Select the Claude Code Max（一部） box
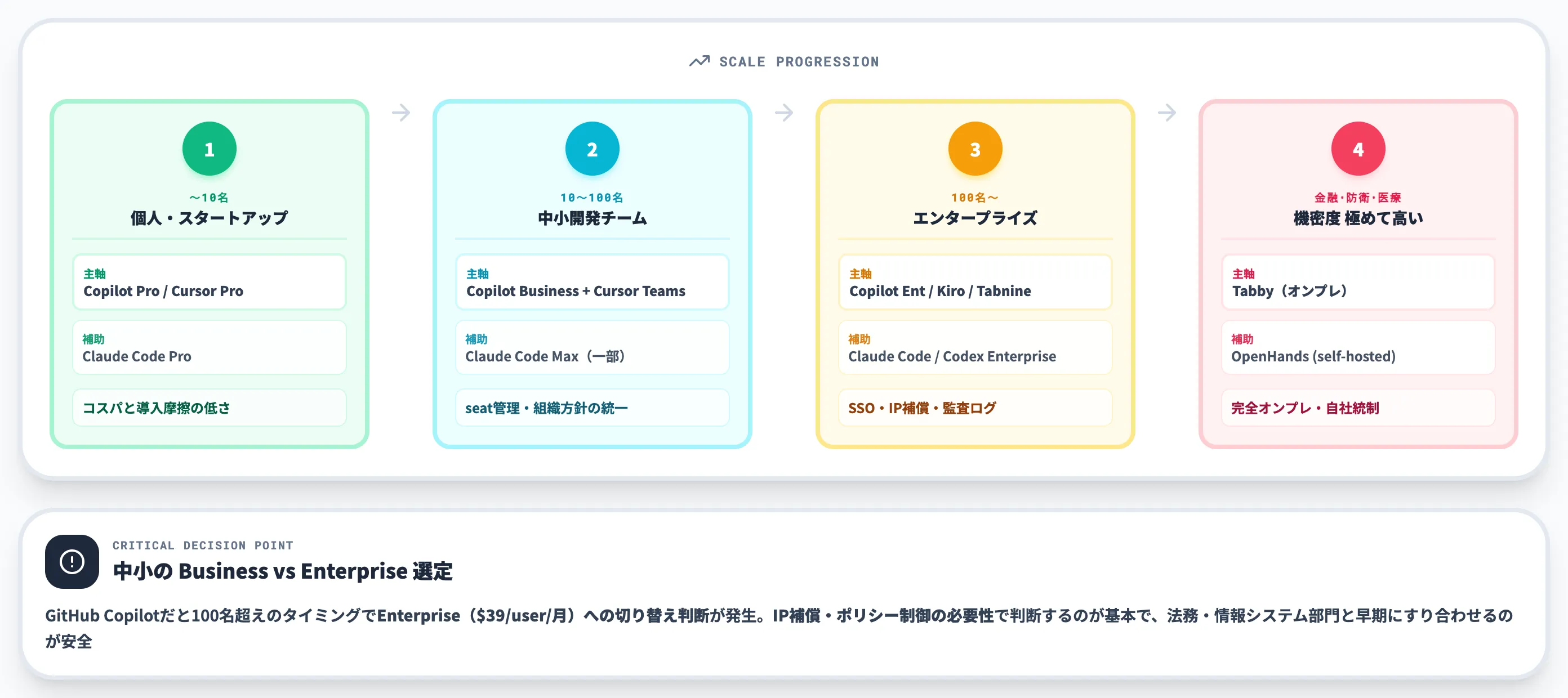The image size is (1568, 698). point(593,347)
